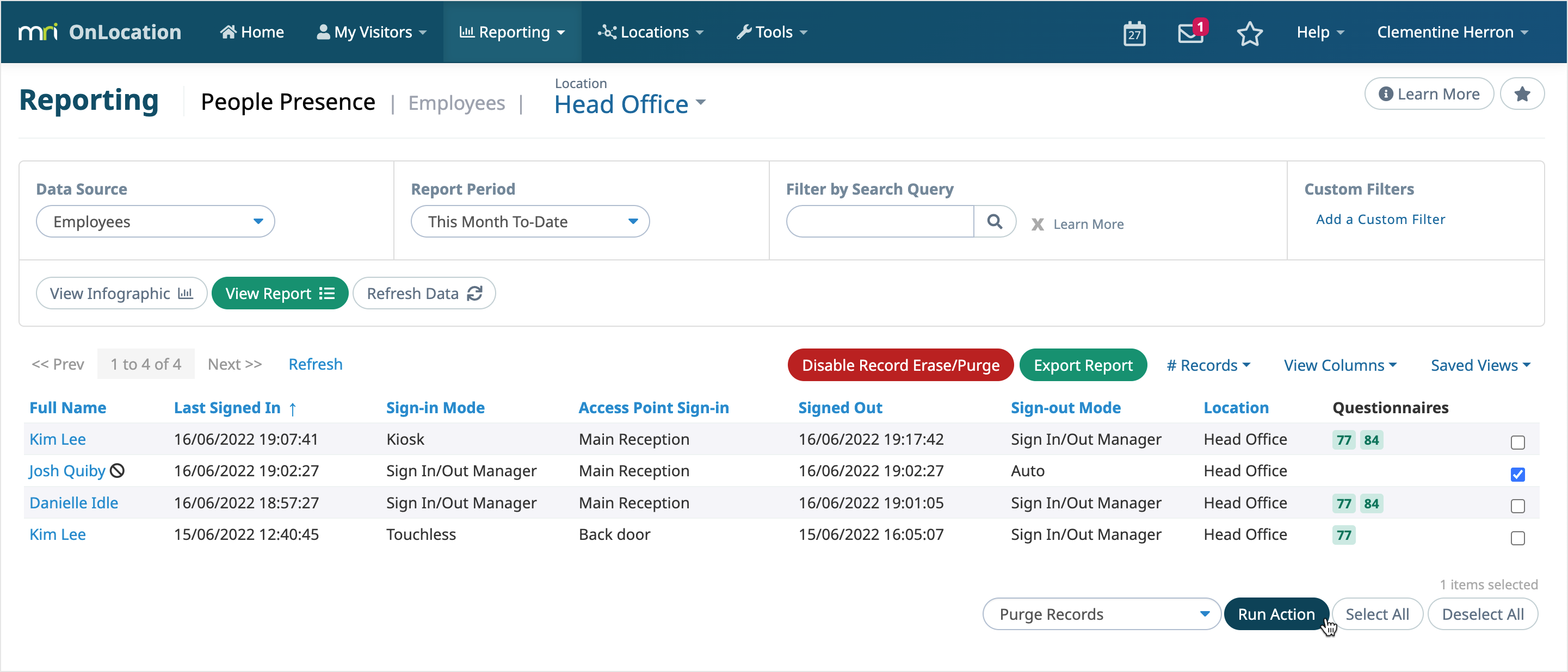
Task: Open the Tools menu
Action: (772, 32)
